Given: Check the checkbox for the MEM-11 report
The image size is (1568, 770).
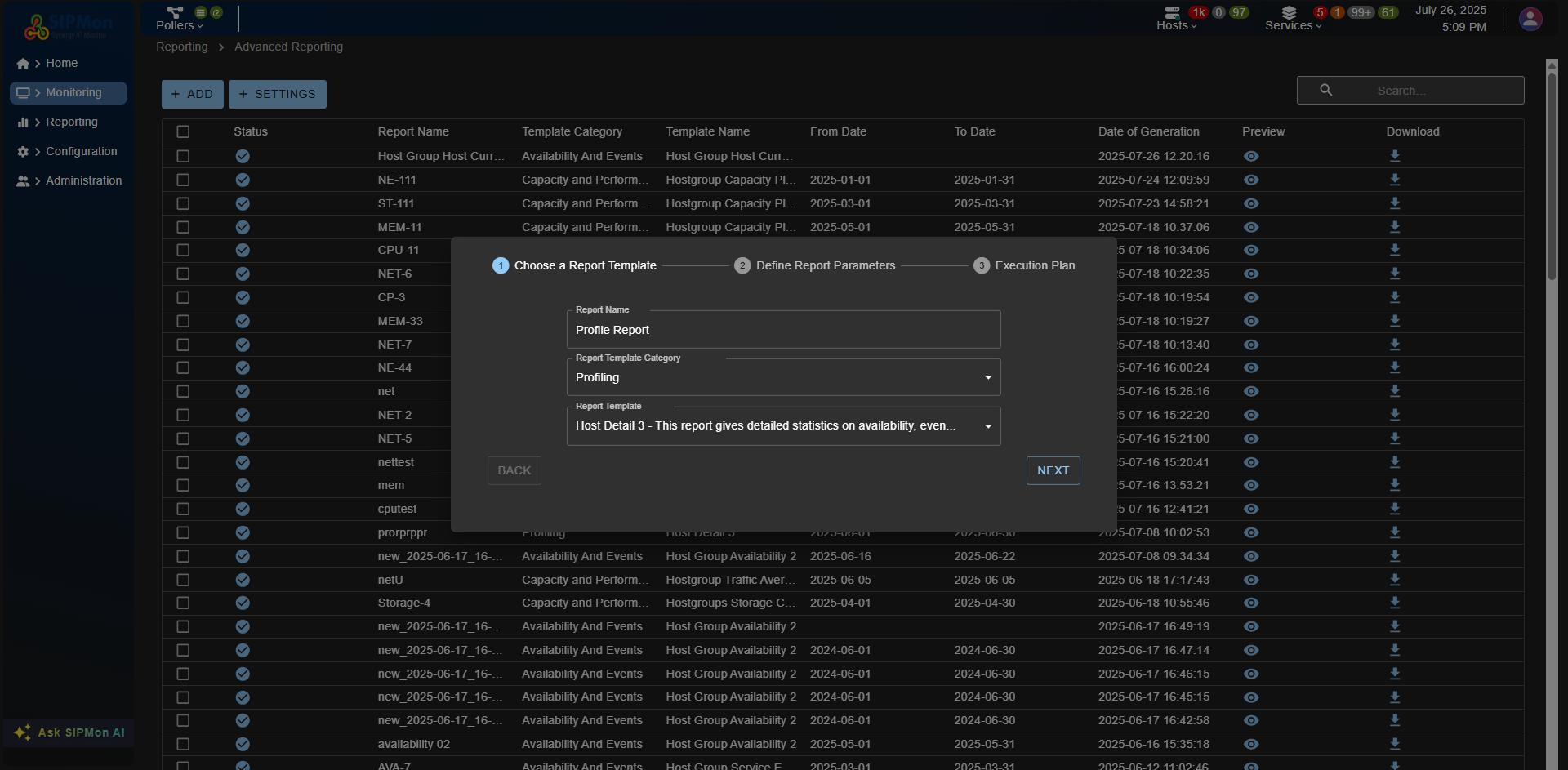Looking at the screenshot, I should pyautogui.click(x=183, y=227).
